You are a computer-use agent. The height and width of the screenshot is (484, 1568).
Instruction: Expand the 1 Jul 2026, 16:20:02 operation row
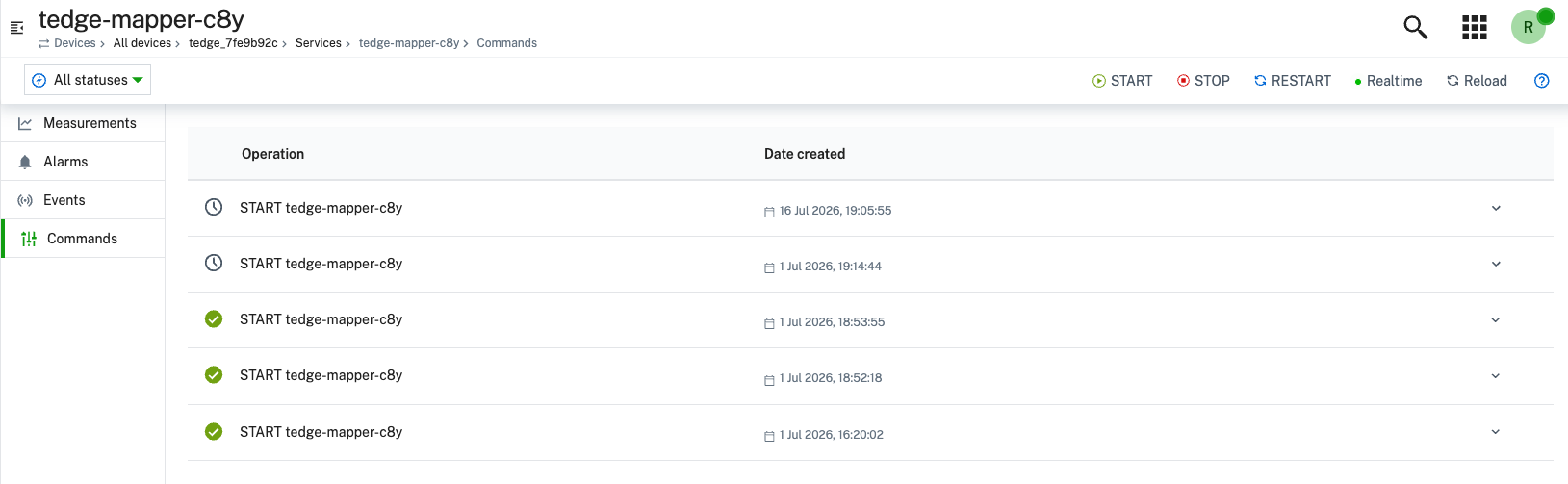[1496, 431]
